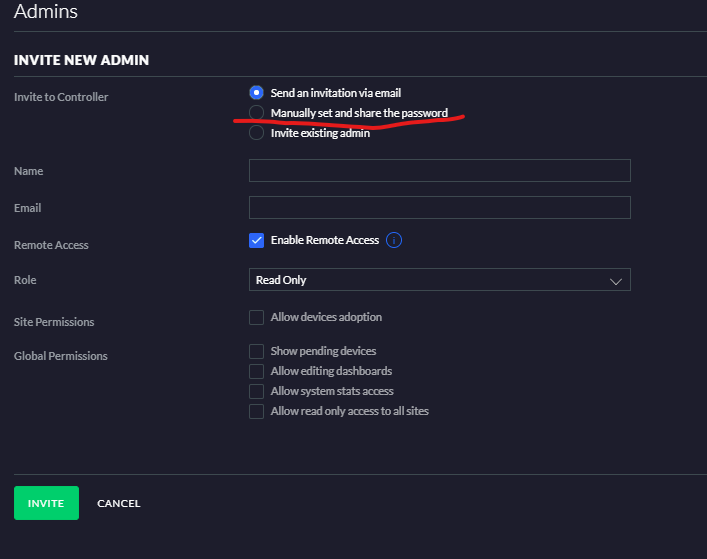The image size is (707, 559).
Task: Check Allow read only access to all sites
Action: 257,411
